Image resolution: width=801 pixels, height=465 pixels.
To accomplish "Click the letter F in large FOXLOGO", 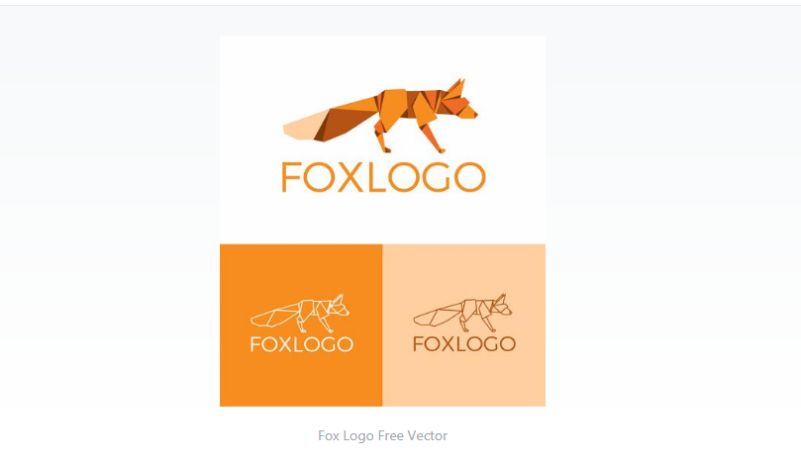I will click(290, 177).
